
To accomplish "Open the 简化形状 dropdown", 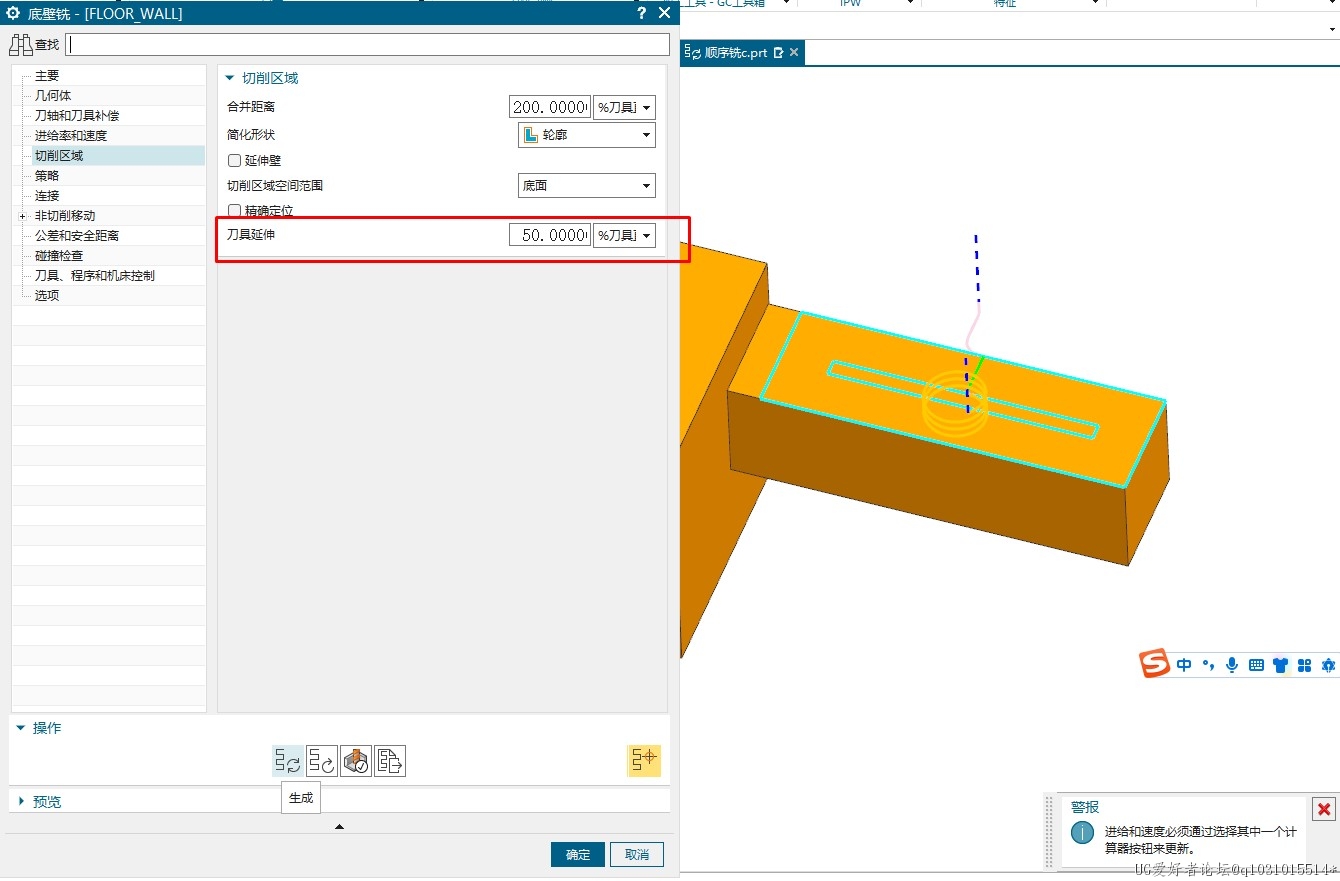I will (587, 135).
